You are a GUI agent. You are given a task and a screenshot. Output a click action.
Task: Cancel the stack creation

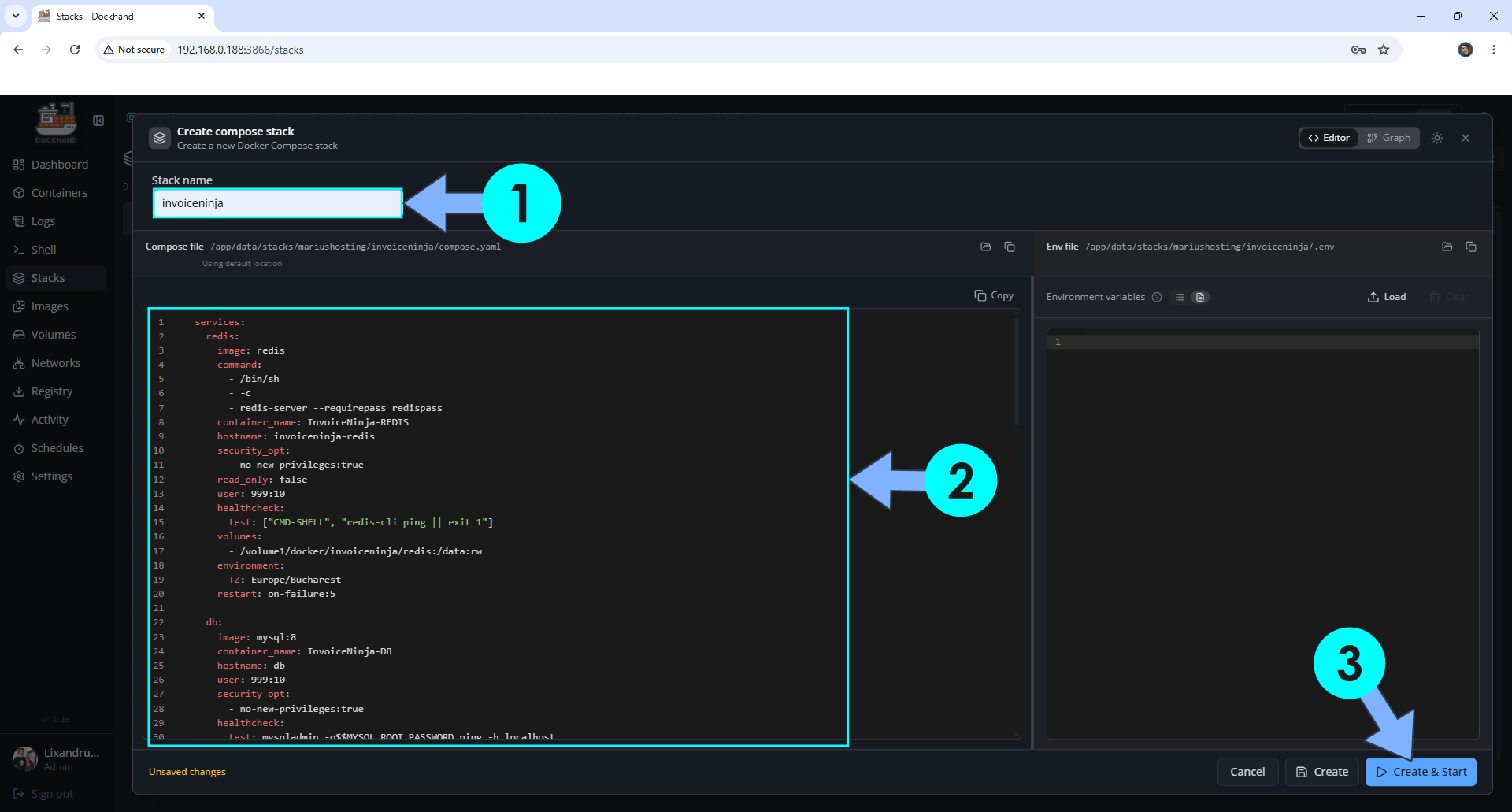(1247, 772)
